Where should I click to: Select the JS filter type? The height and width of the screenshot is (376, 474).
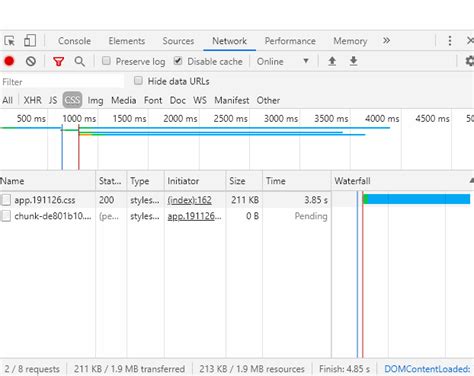tap(53, 100)
